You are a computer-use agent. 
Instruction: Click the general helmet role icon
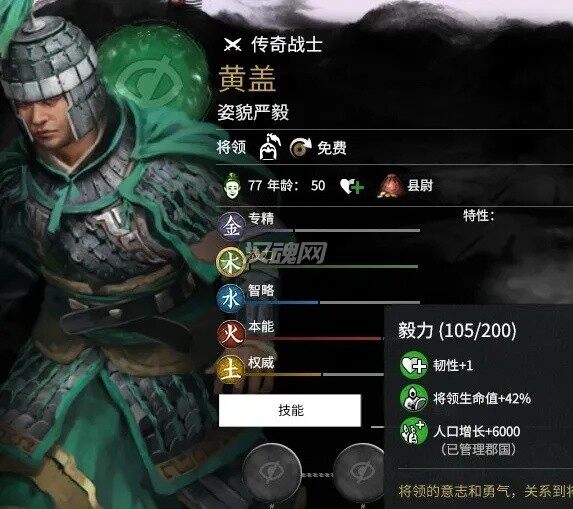tap(270, 147)
